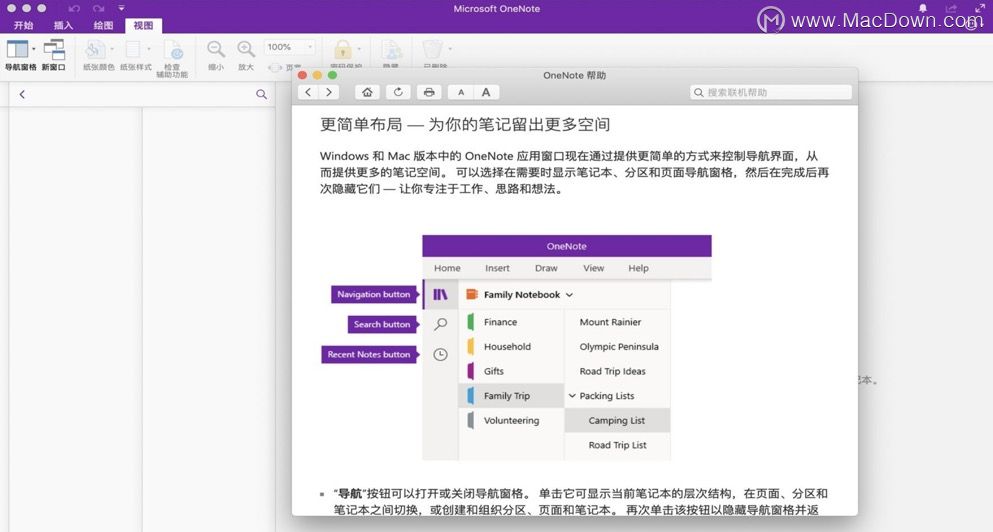Image resolution: width=993 pixels, height=532 pixels.
Task: Open notifications with the bell icon
Action: pos(923,8)
